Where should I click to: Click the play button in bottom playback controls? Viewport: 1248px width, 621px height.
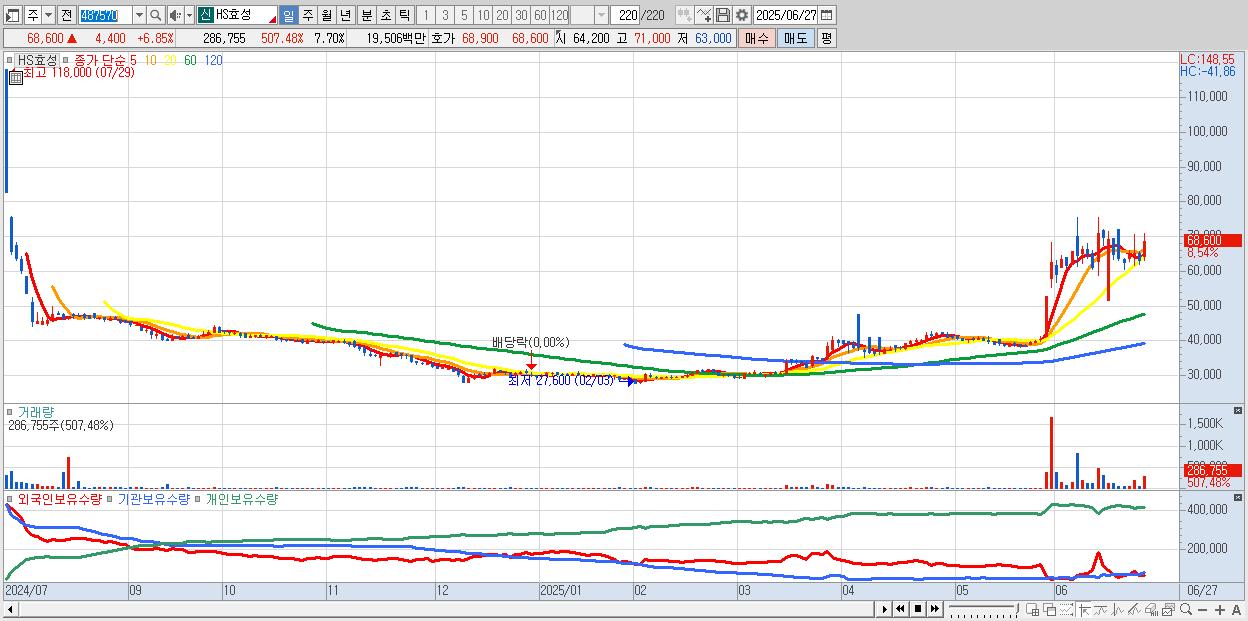pyautogui.click(x=885, y=609)
